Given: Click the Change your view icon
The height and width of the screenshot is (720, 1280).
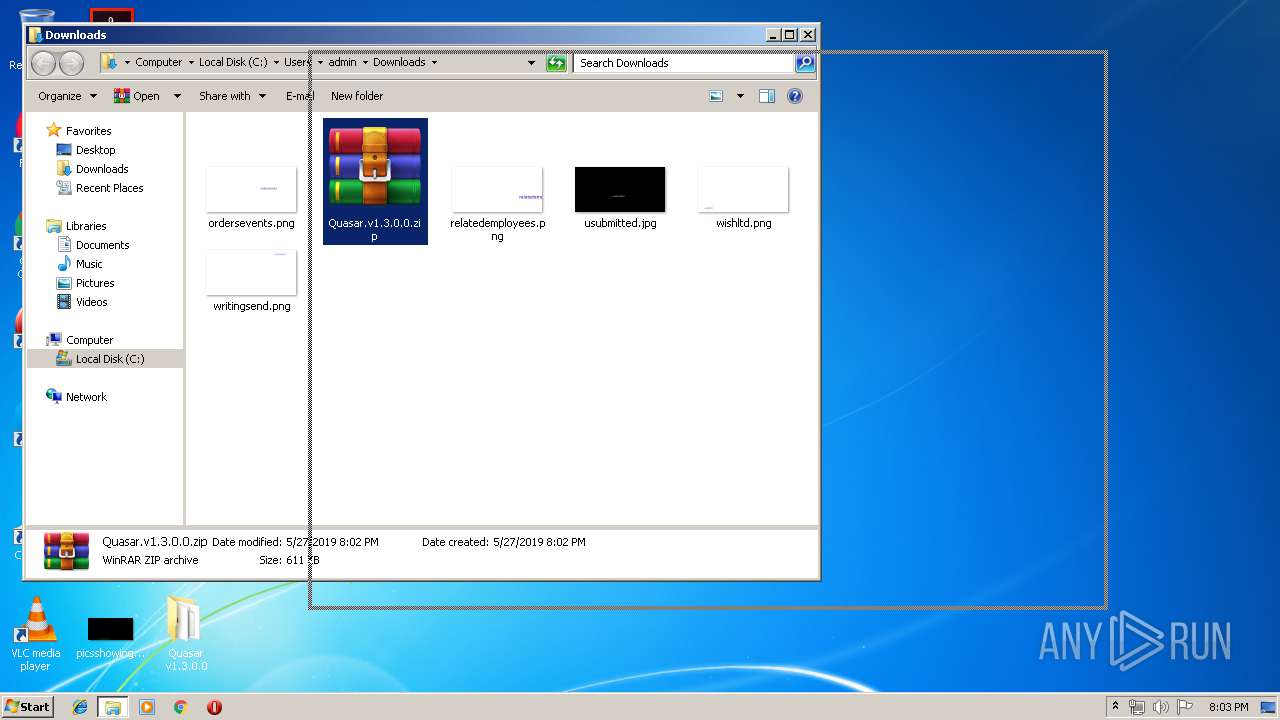Looking at the screenshot, I should [x=716, y=96].
